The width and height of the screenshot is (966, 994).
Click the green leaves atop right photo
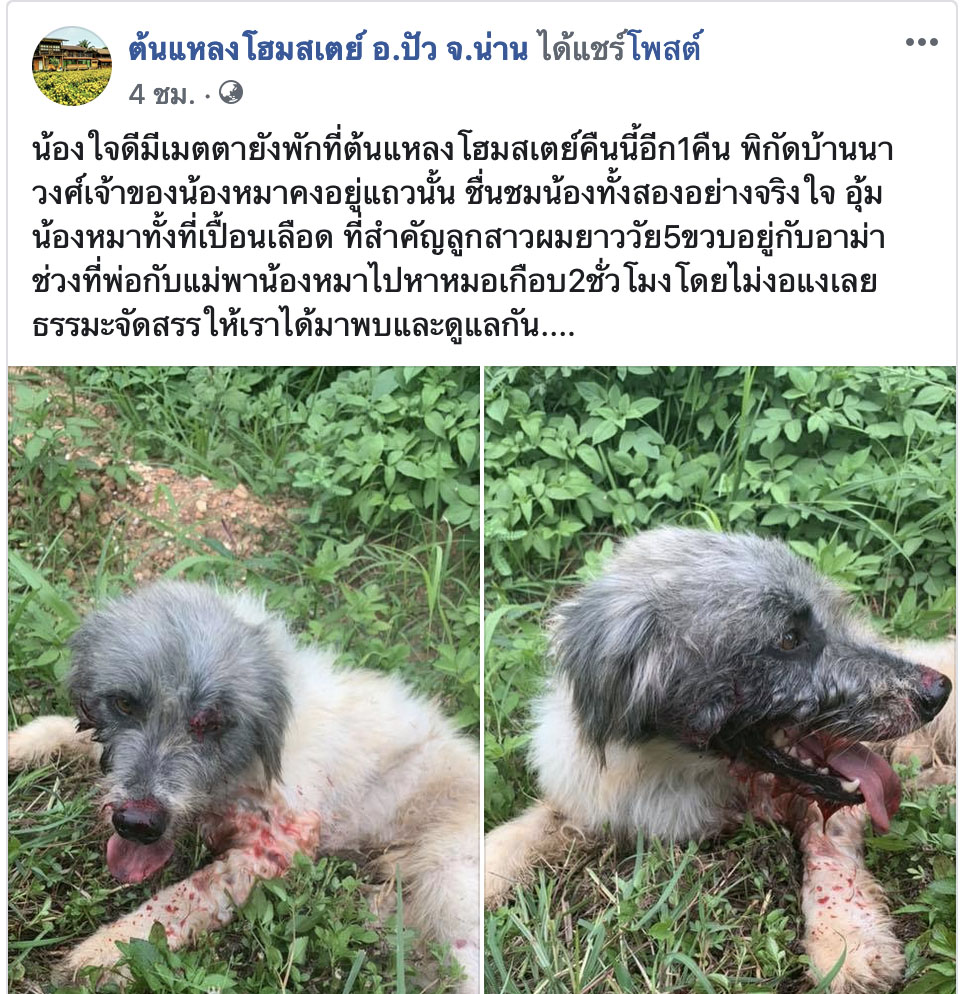click(x=720, y=444)
